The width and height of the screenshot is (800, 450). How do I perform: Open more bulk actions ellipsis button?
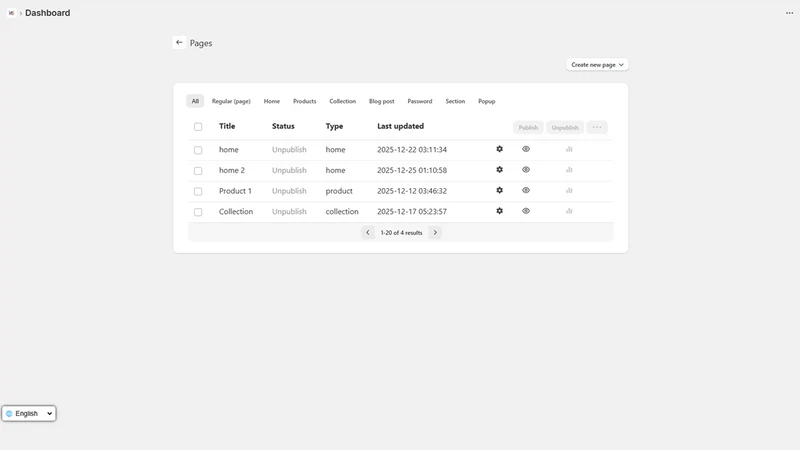597,127
